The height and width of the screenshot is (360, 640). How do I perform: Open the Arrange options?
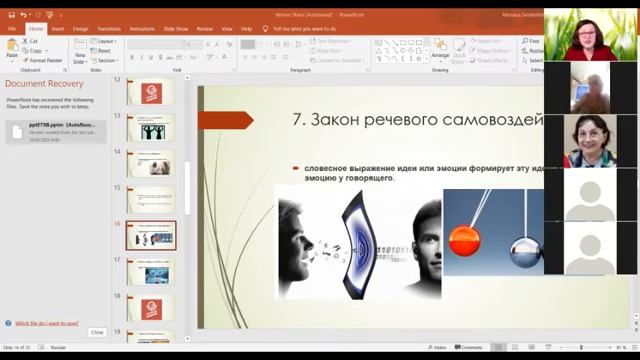(440, 50)
